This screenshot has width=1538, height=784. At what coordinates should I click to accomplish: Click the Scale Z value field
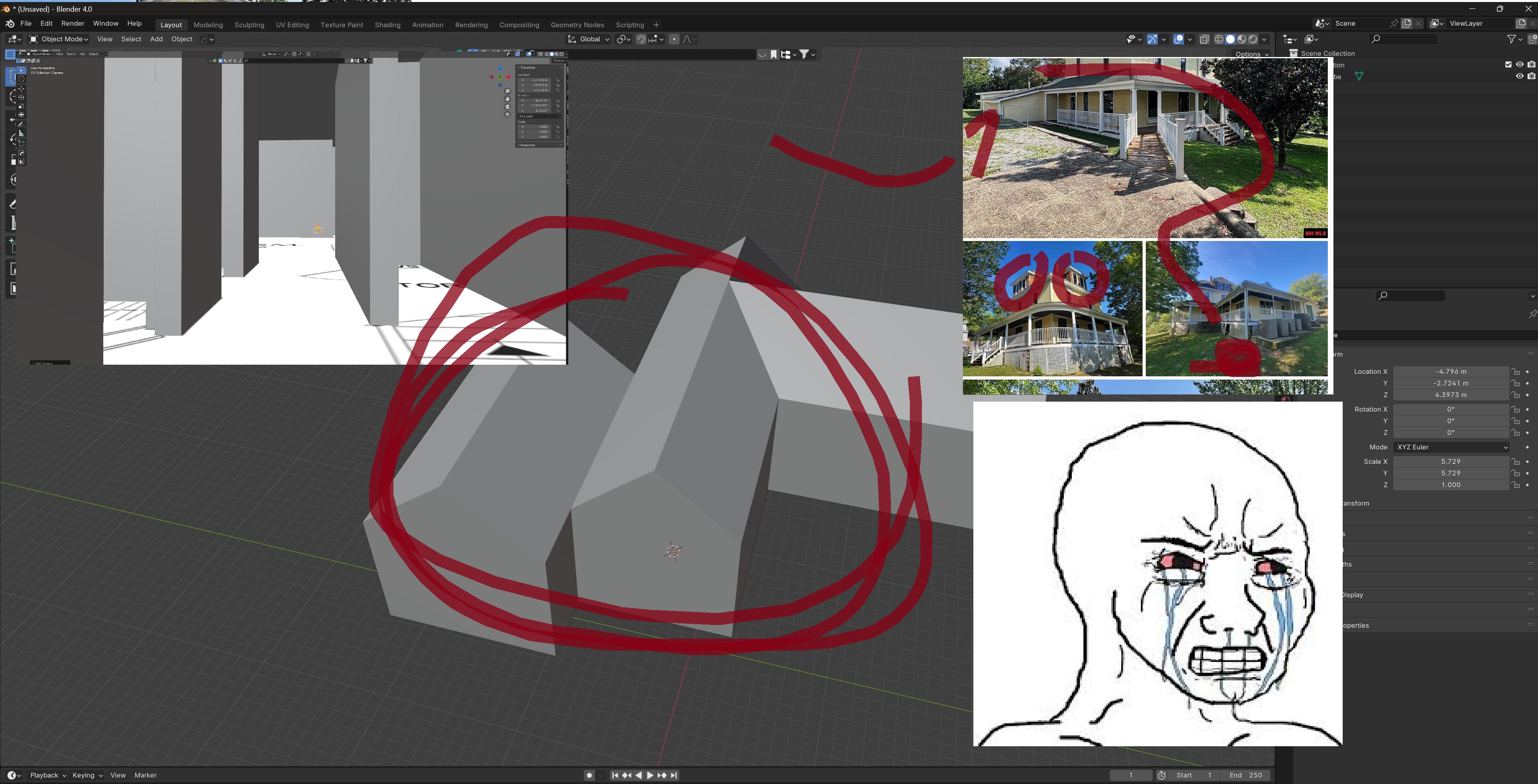[x=1451, y=485]
